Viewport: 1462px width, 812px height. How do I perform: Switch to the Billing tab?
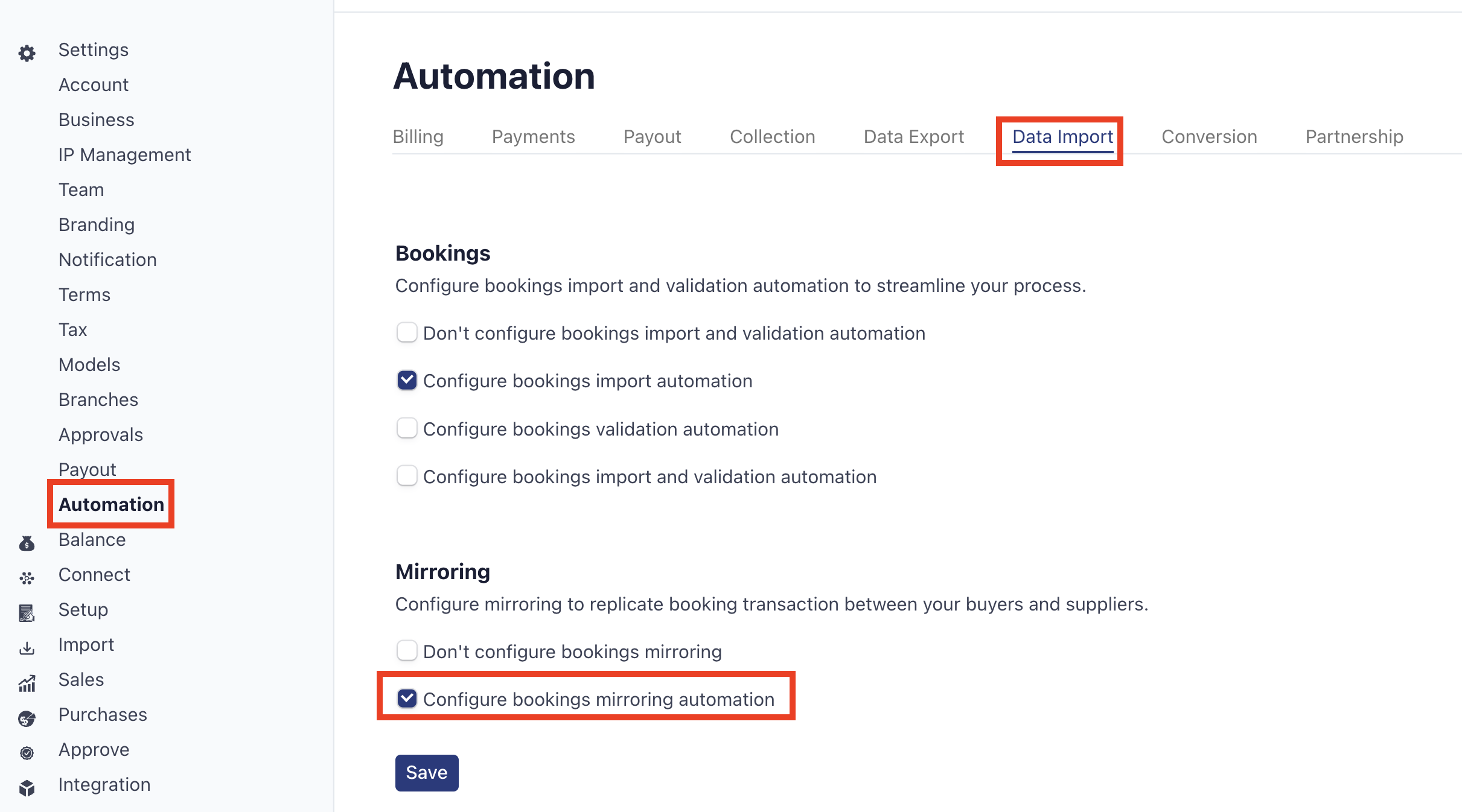point(418,137)
